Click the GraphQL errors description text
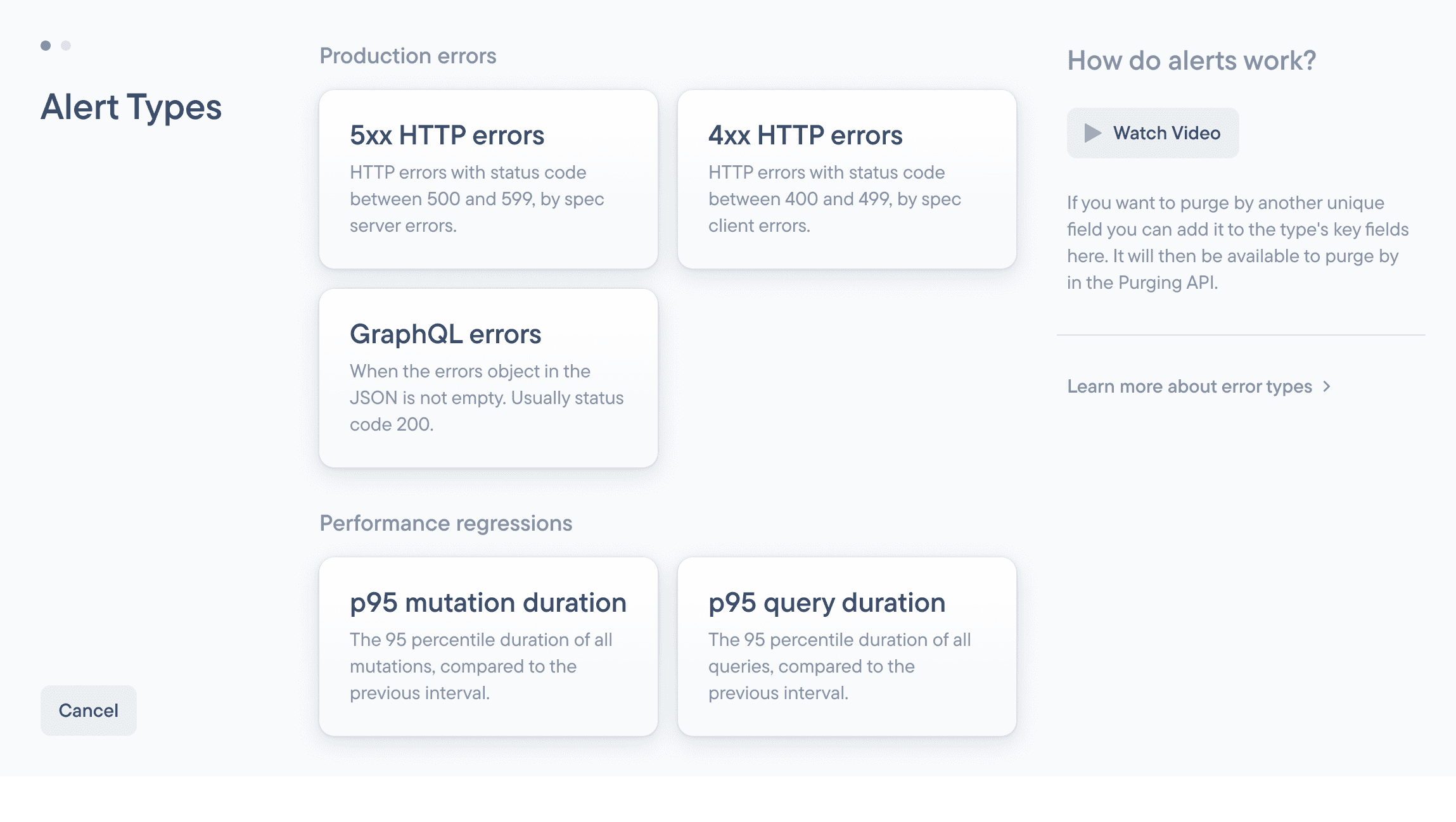This screenshot has width=1456, height=822. 487,397
